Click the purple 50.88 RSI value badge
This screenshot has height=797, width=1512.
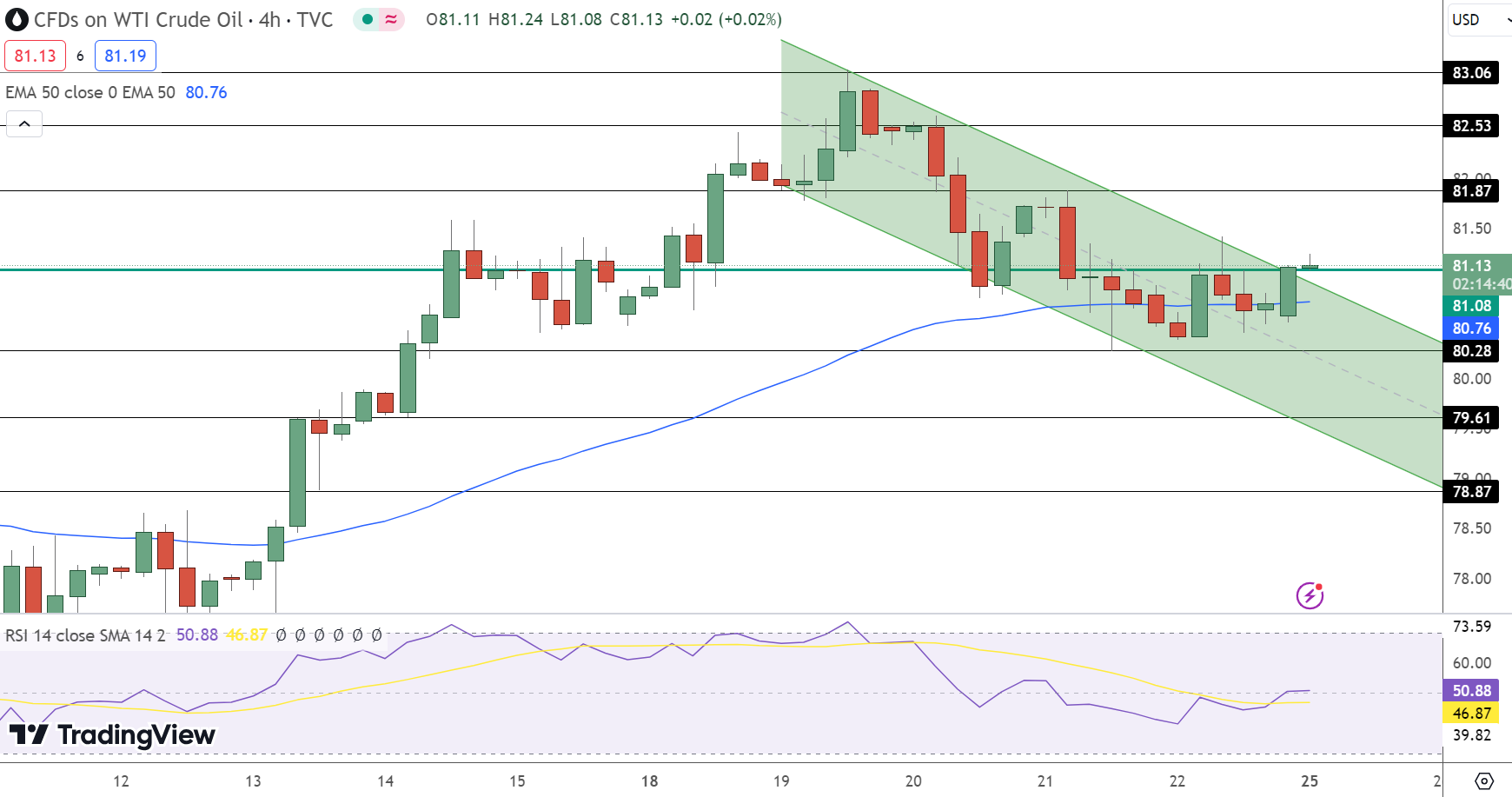[1472, 690]
